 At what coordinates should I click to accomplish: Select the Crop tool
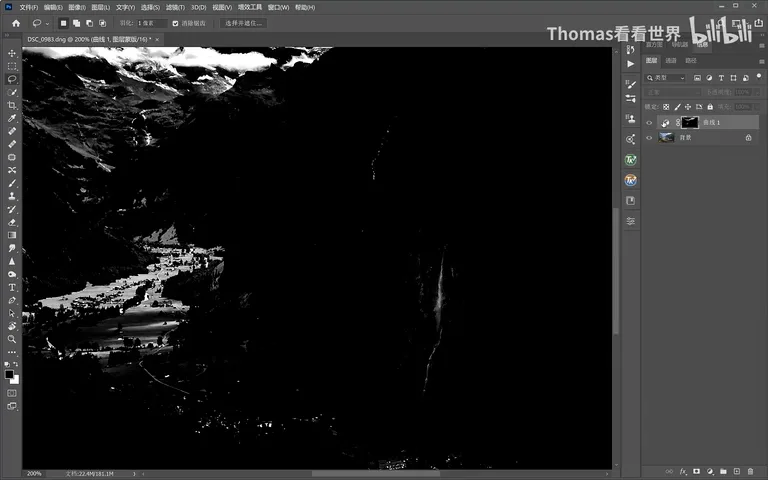click(12, 105)
